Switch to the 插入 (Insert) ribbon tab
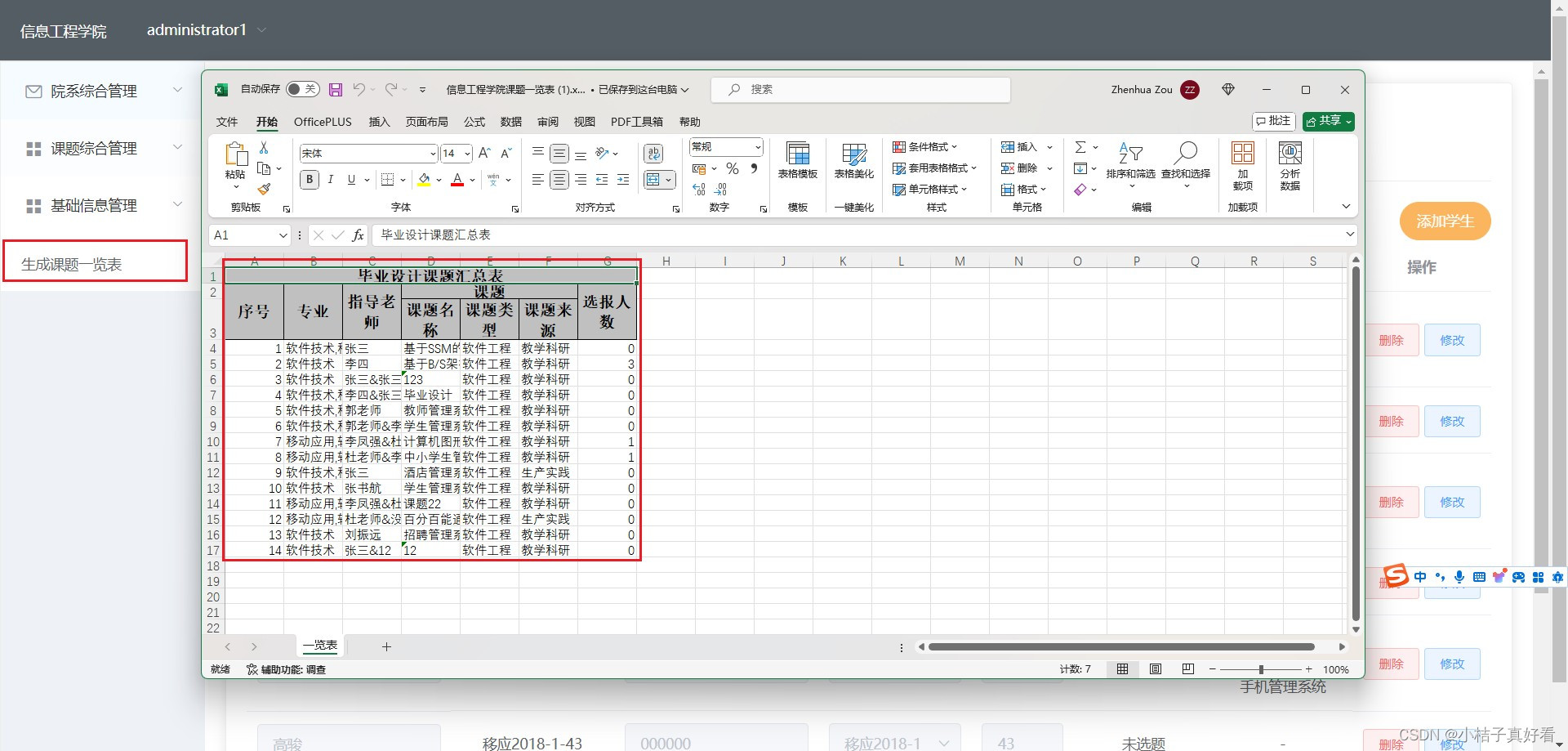 [x=379, y=122]
